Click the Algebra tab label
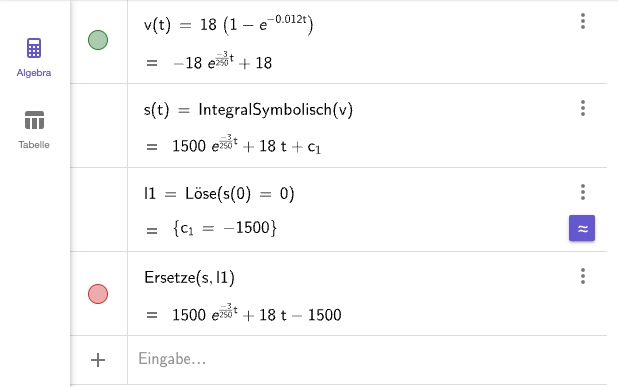The width and height of the screenshot is (618, 387). [34, 73]
